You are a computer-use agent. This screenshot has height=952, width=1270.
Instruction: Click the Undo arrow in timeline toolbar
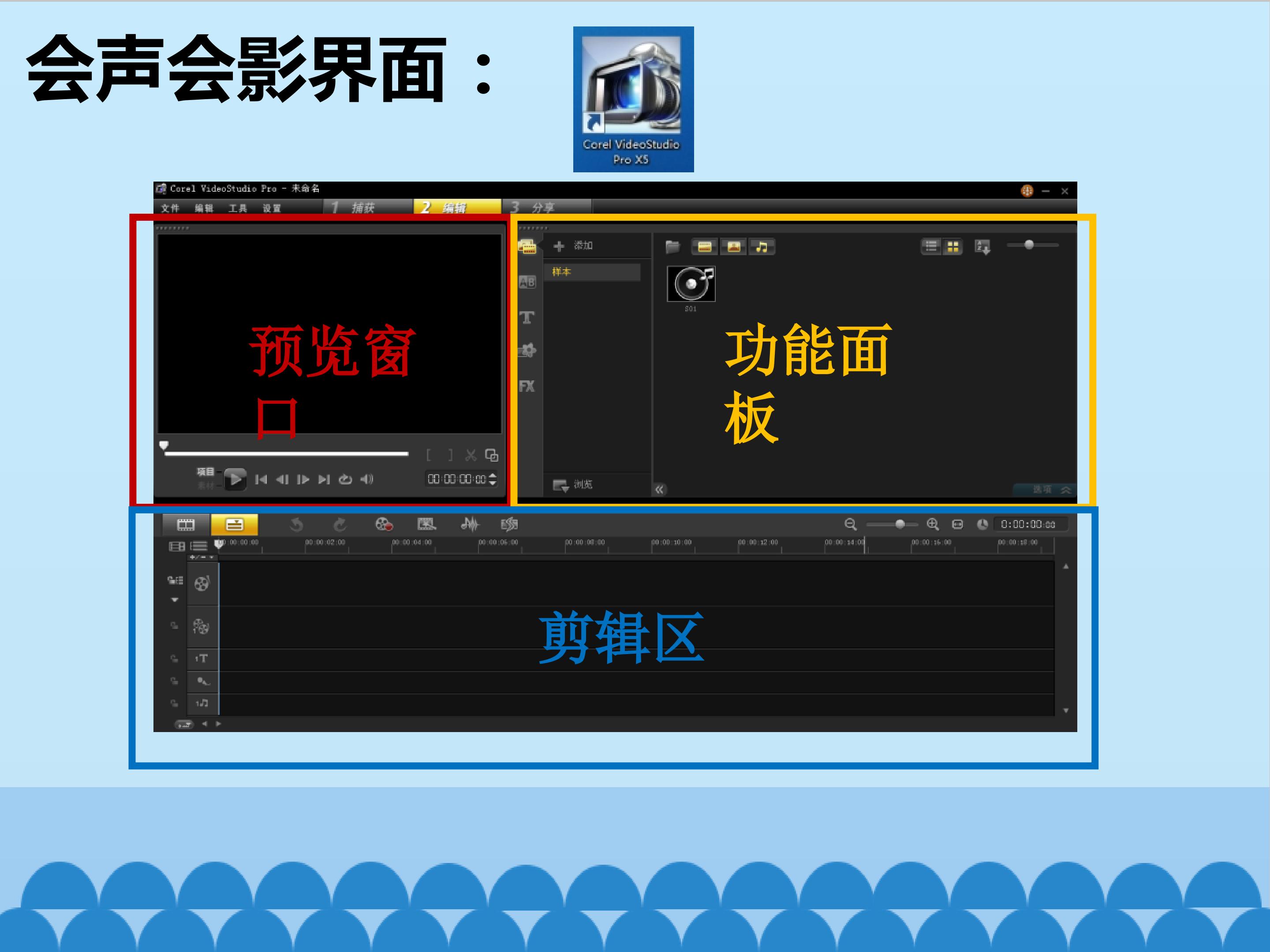tap(296, 524)
